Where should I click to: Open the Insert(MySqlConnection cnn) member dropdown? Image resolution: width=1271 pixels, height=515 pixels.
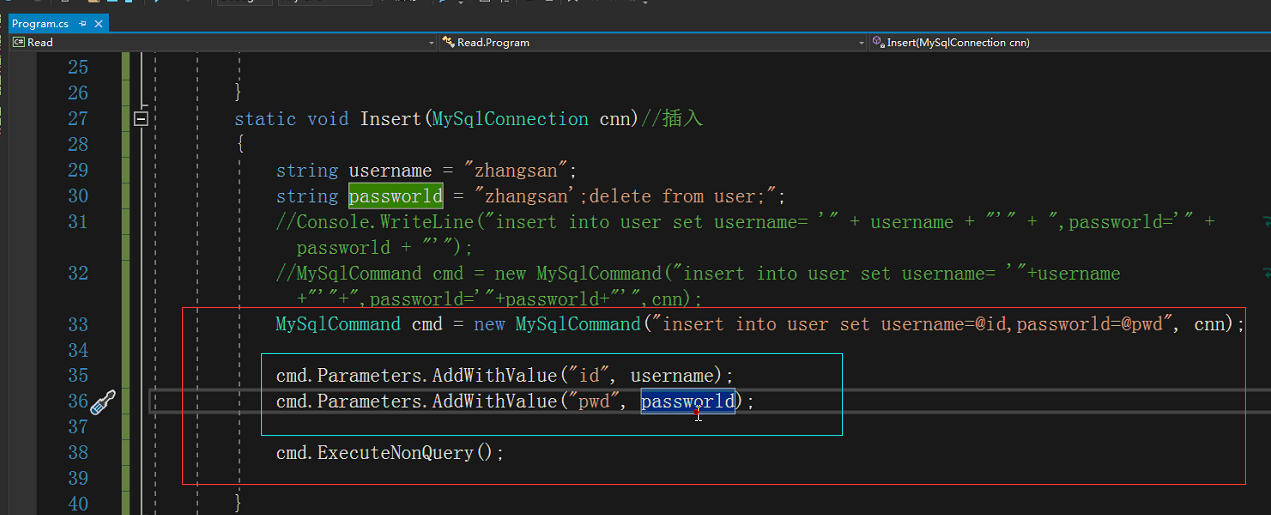click(x=1070, y=42)
